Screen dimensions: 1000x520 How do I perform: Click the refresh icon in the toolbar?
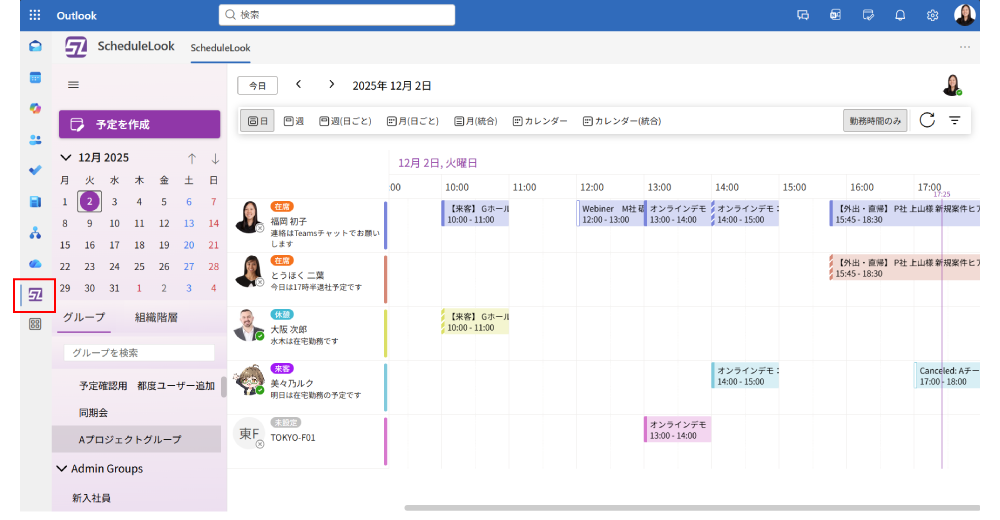click(927, 120)
